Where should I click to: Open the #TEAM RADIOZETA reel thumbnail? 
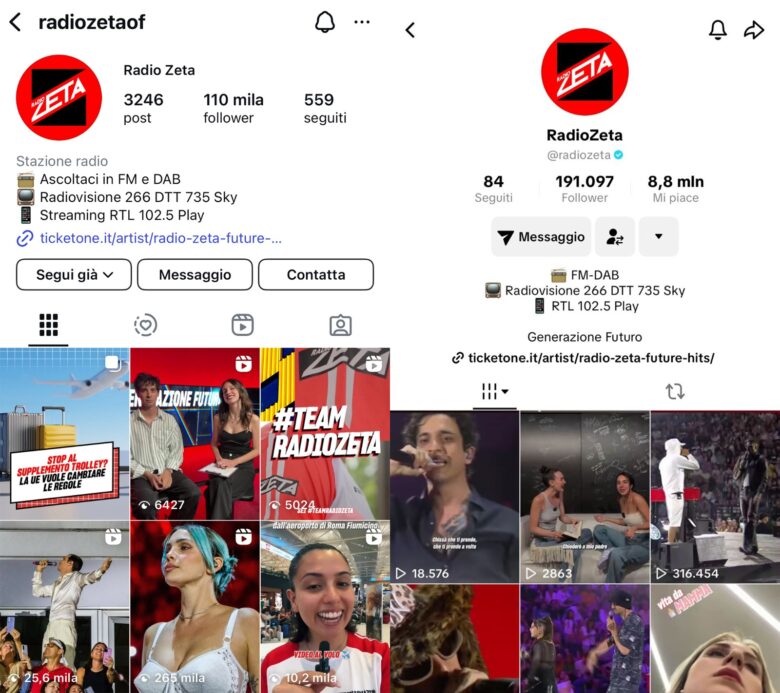point(325,434)
